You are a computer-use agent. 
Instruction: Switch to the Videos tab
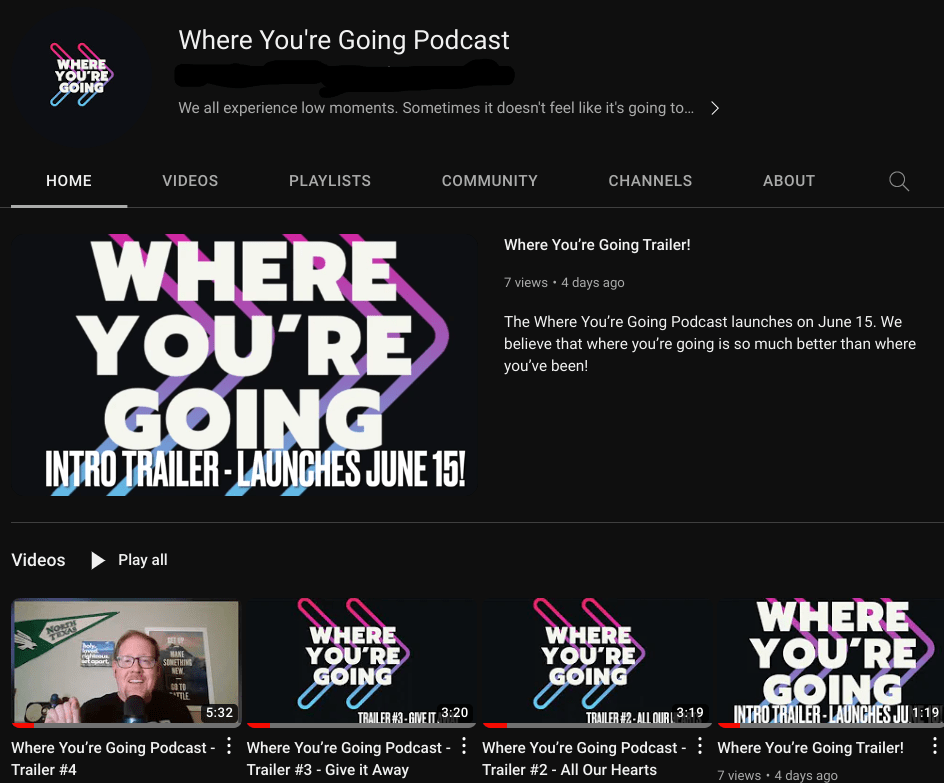(x=190, y=181)
